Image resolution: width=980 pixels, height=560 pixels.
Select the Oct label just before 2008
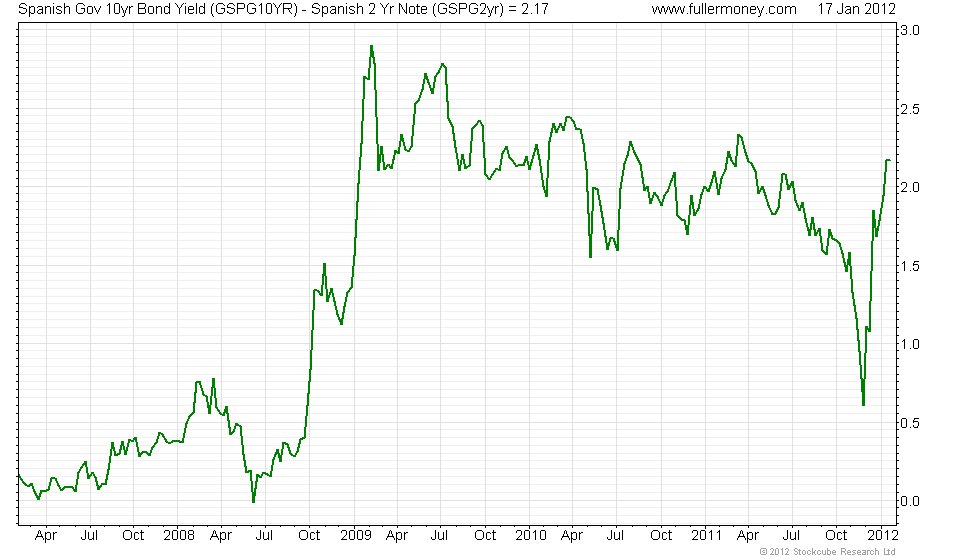coord(133,536)
